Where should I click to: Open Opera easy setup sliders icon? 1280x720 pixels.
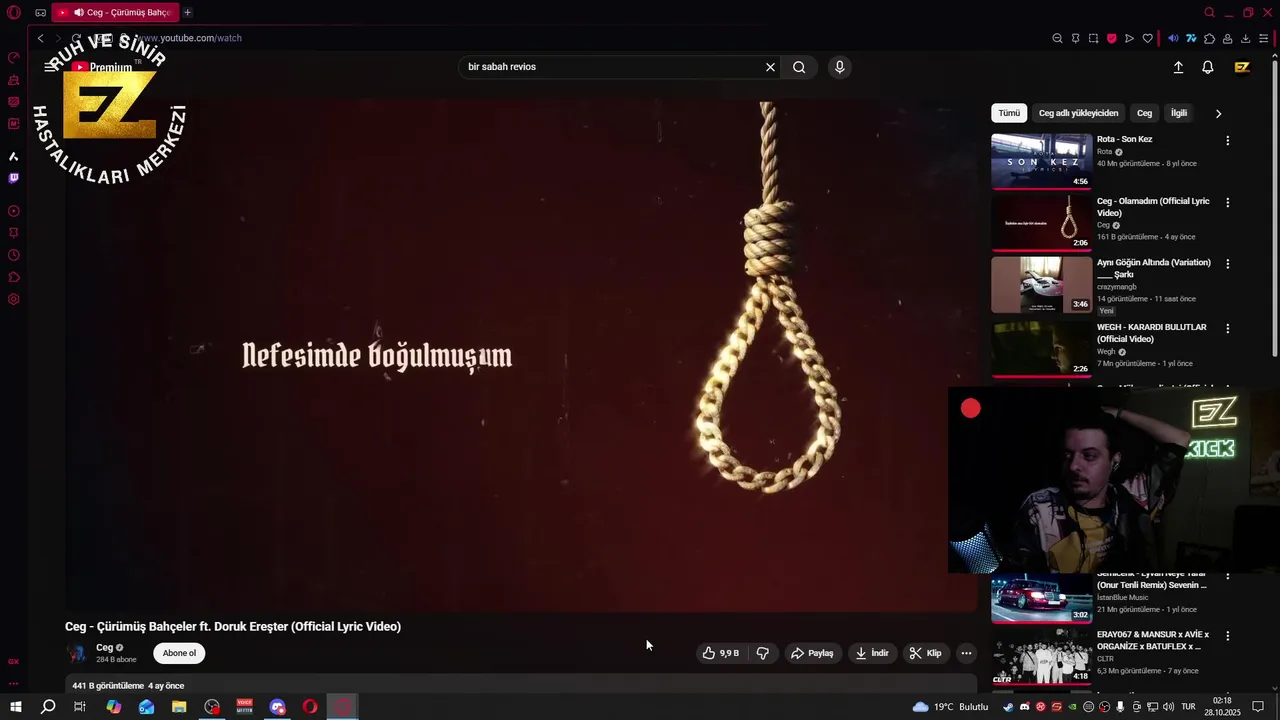click(1263, 38)
